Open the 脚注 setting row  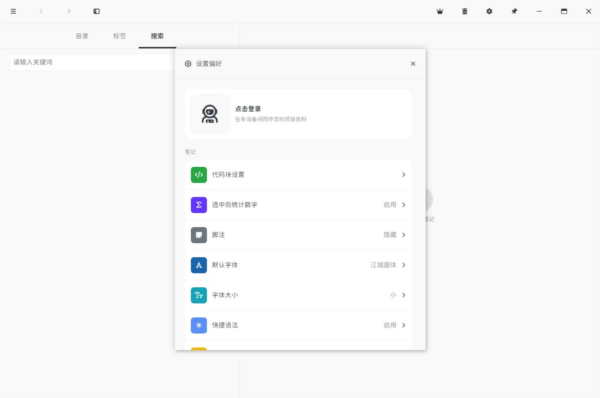coord(298,235)
